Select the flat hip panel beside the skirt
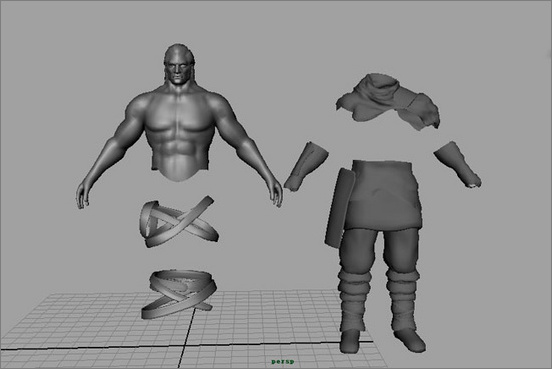Screen dimensions: 552x369 pos(339,208)
